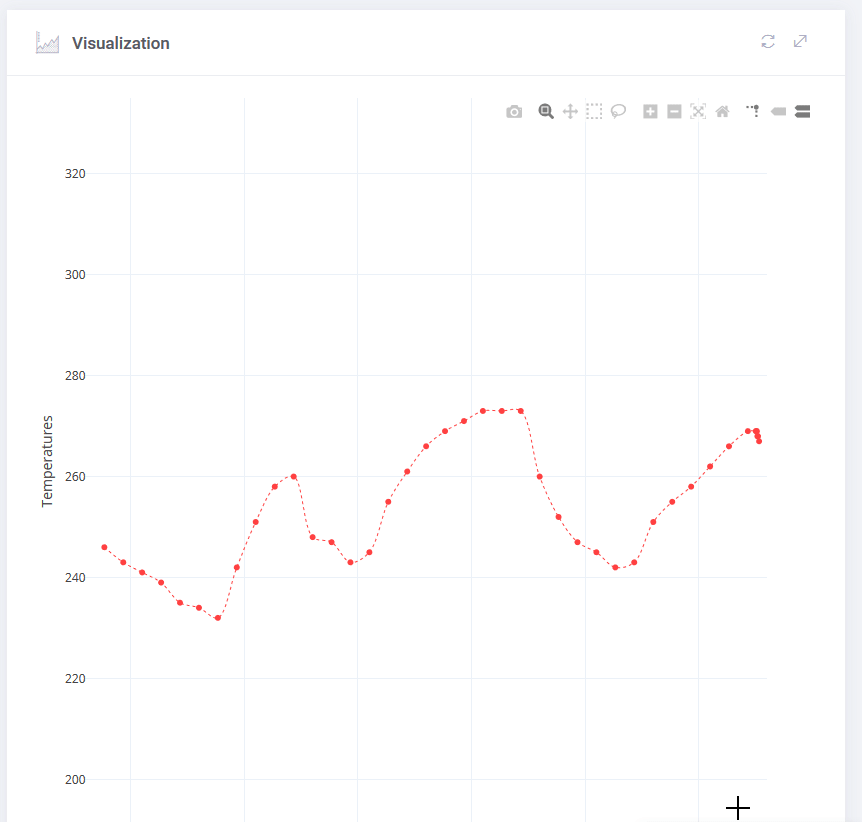862x822 pixels.
Task: Click the 200 y-axis tick label
Action: pyautogui.click(x=75, y=780)
